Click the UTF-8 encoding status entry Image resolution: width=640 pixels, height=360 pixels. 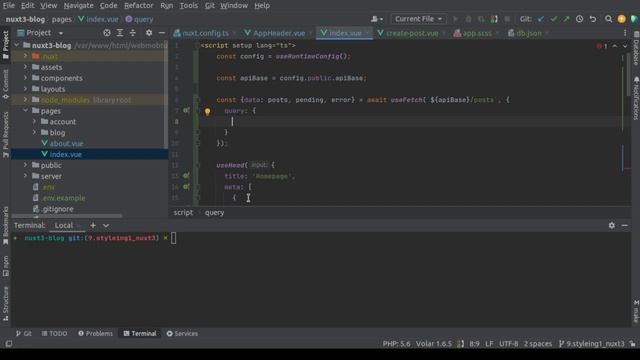508,344
